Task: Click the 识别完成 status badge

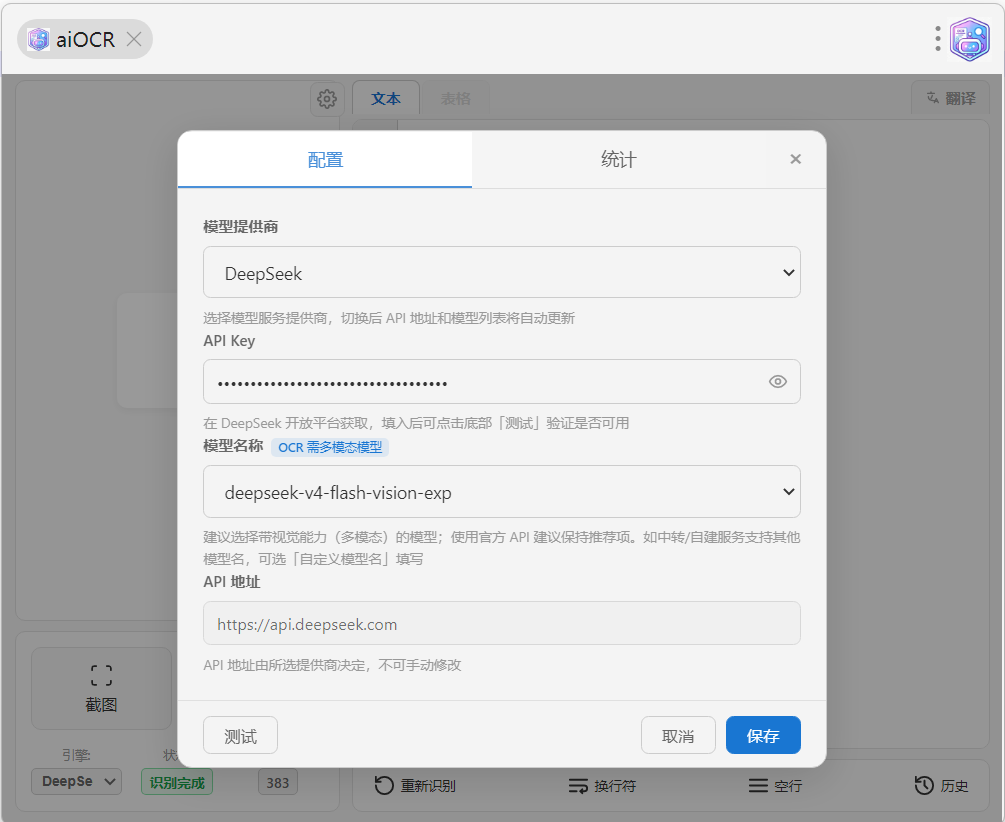Action: (x=177, y=783)
